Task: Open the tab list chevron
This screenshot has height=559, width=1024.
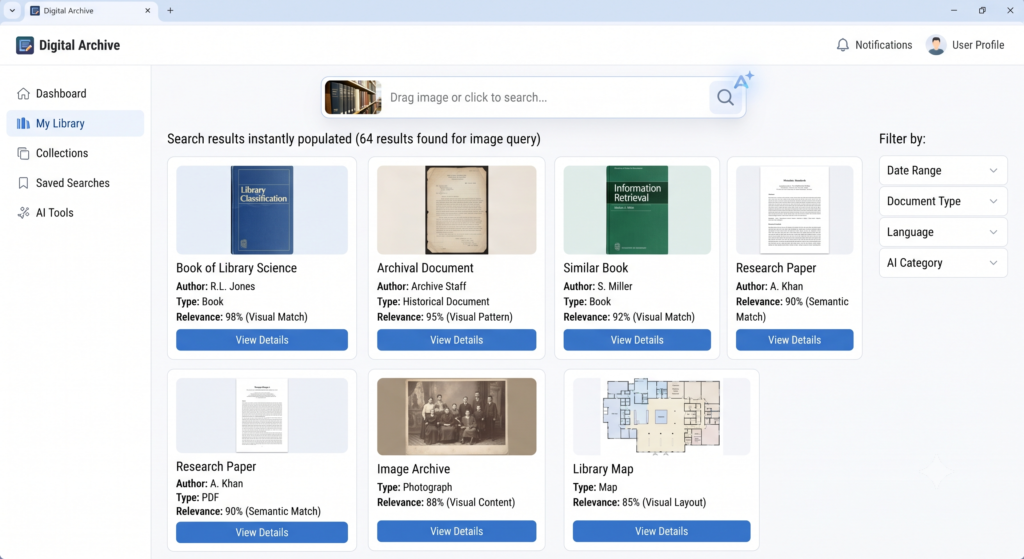Action: [x=12, y=10]
